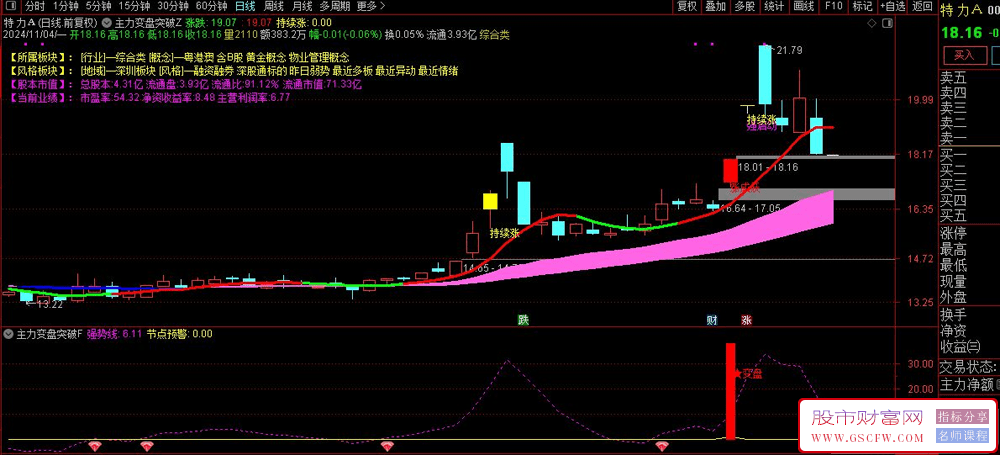Open the 统计 statistics tool
Viewport: 1000px width, 455px height.
click(x=774, y=6)
